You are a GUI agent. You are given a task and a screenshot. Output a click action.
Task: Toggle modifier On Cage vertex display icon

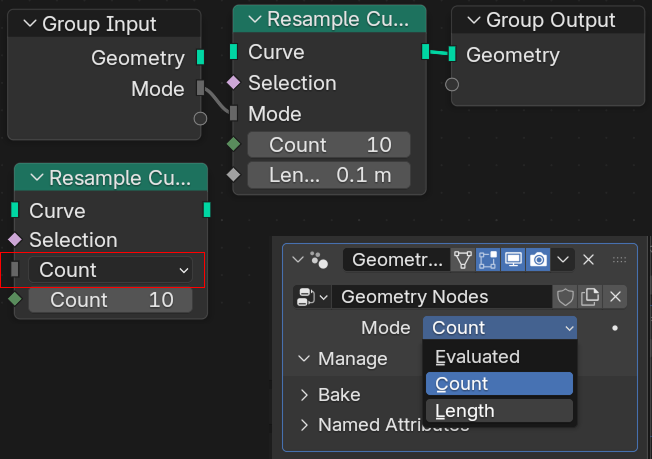coord(463,260)
